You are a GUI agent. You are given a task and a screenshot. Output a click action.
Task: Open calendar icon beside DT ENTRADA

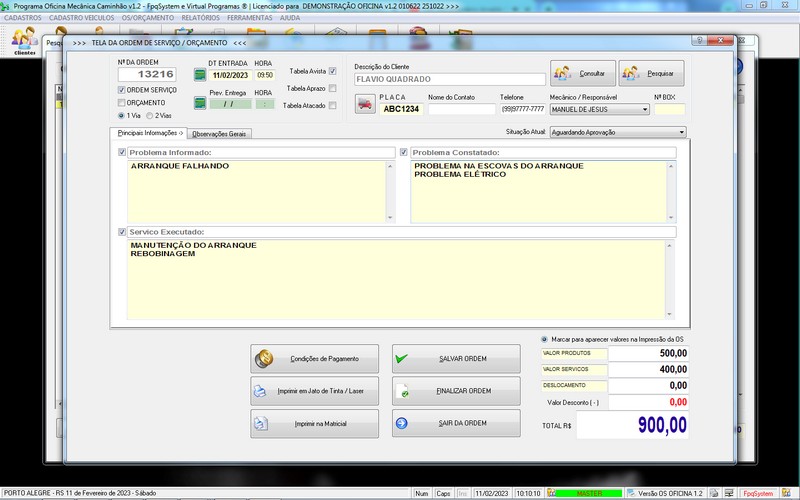click(x=199, y=75)
